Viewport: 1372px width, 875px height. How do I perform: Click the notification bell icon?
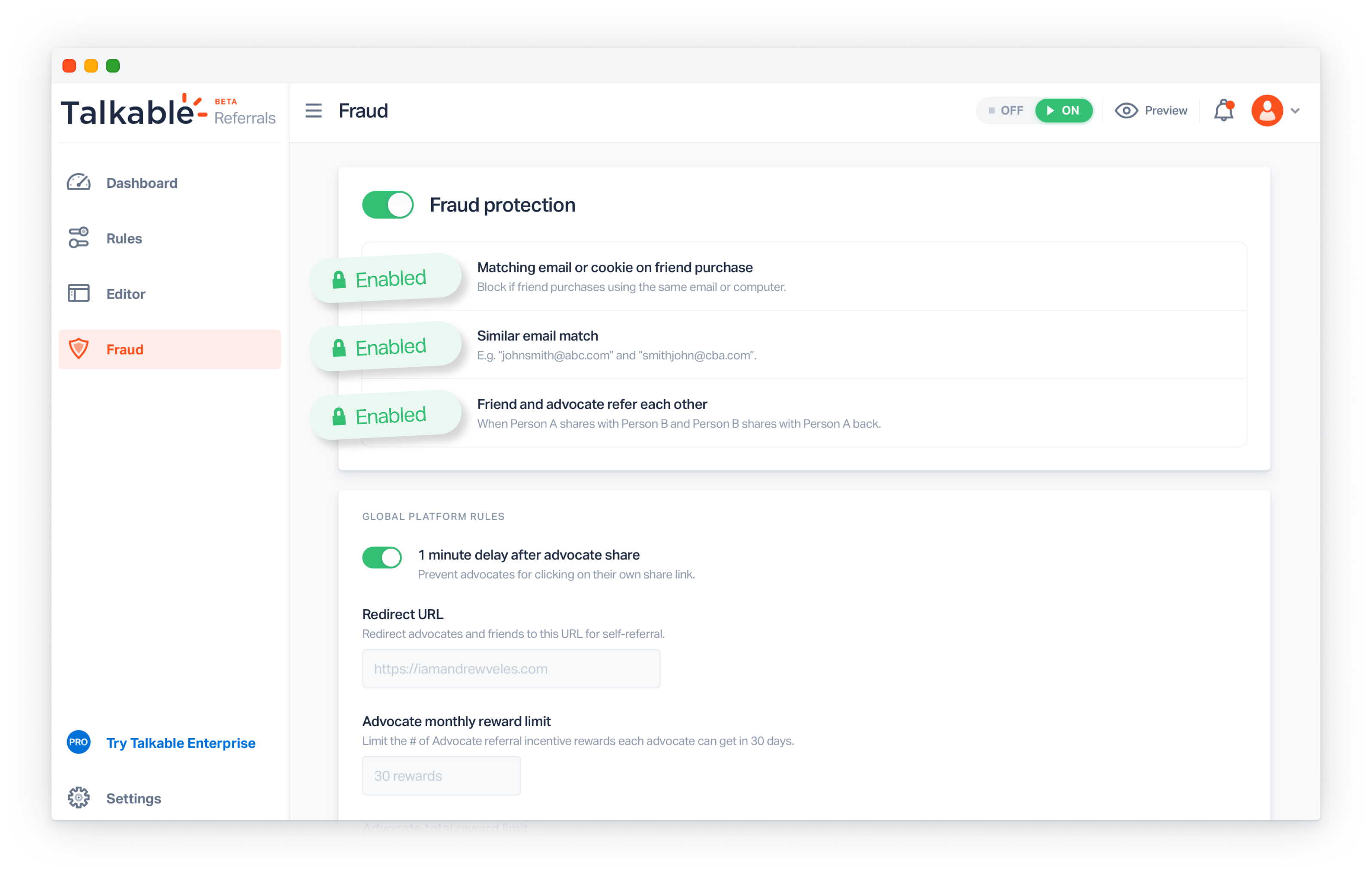coord(1223,111)
